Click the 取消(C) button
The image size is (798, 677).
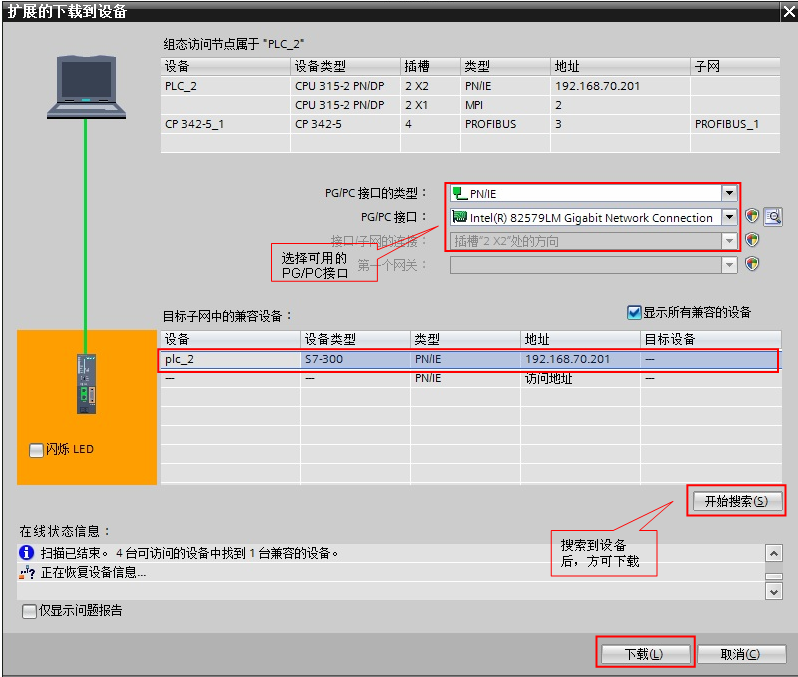[740, 654]
